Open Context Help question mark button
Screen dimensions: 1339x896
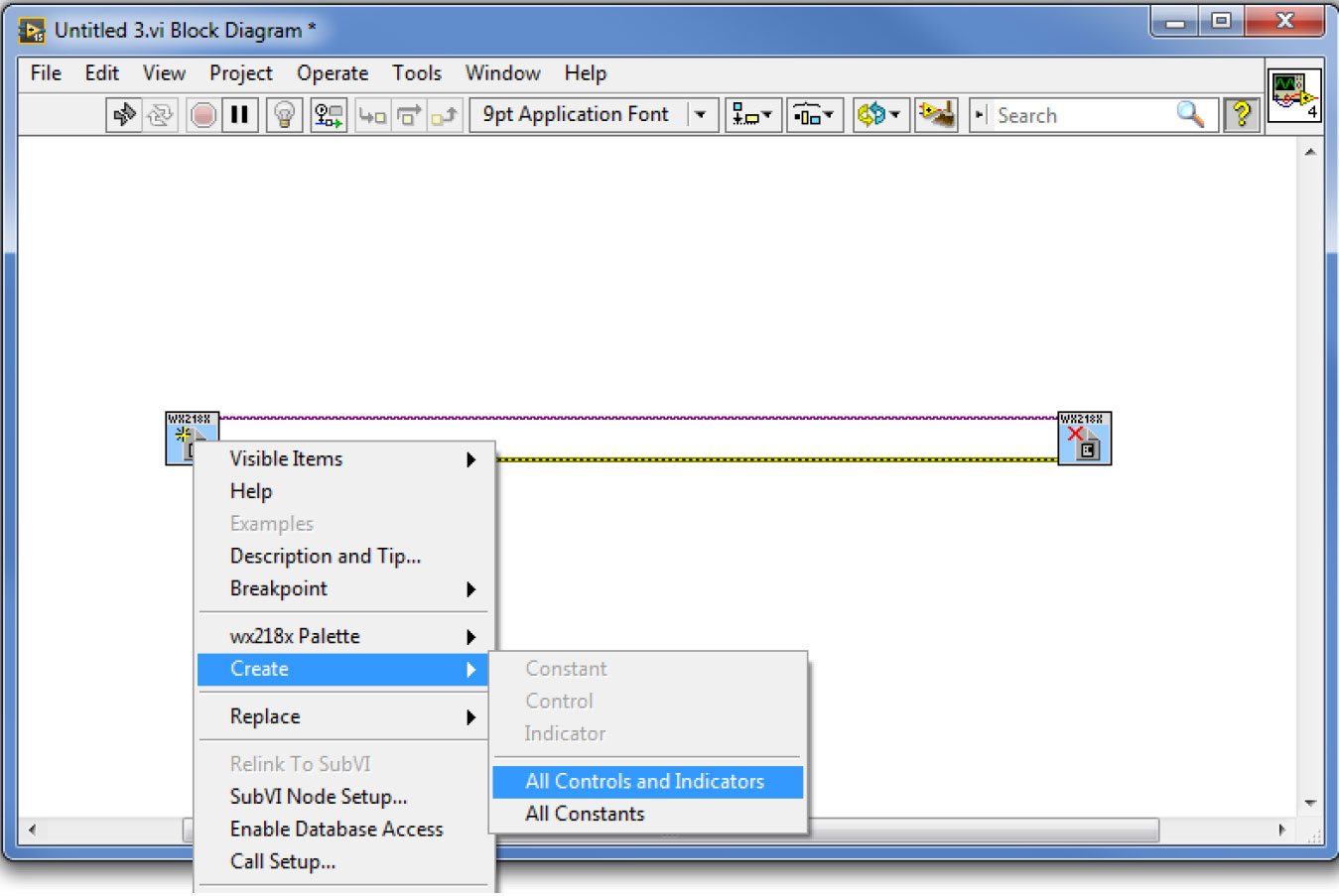tap(1241, 115)
